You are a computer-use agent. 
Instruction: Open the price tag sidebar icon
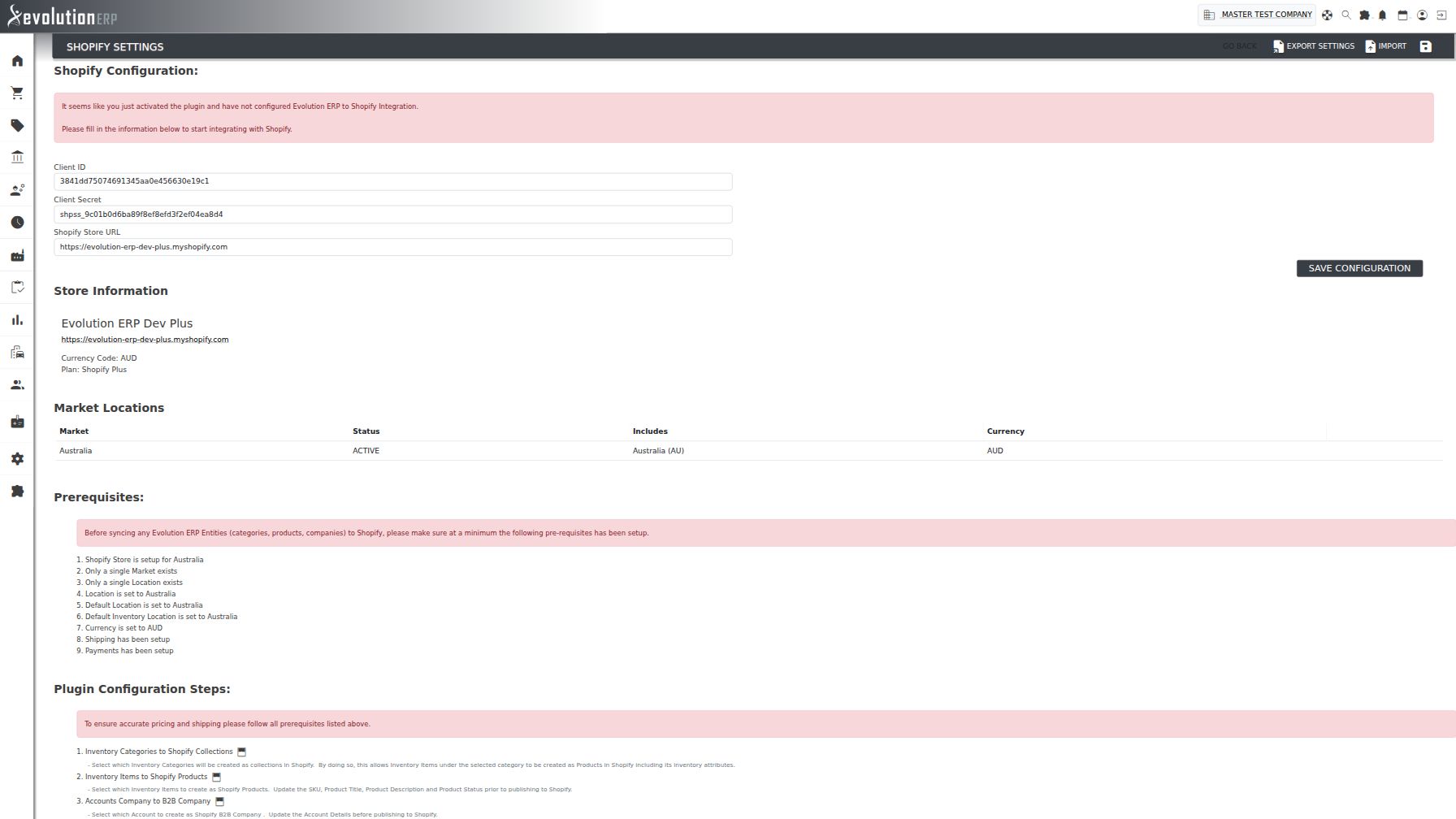(17, 126)
